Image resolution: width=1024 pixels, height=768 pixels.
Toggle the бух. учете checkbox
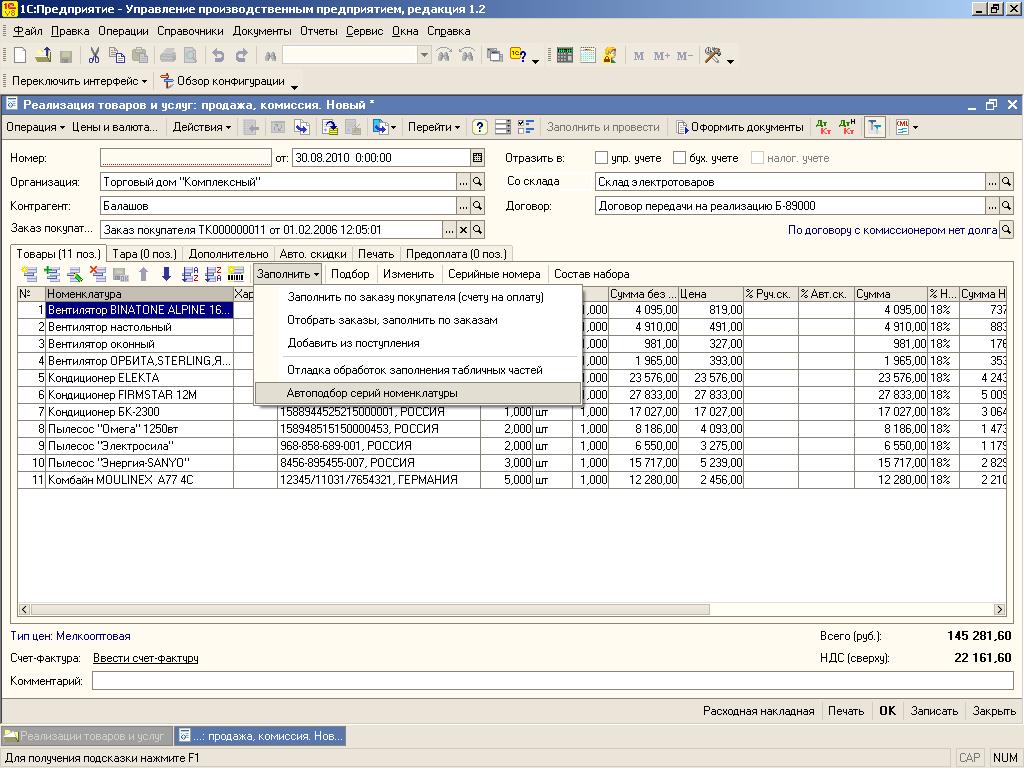coord(680,158)
